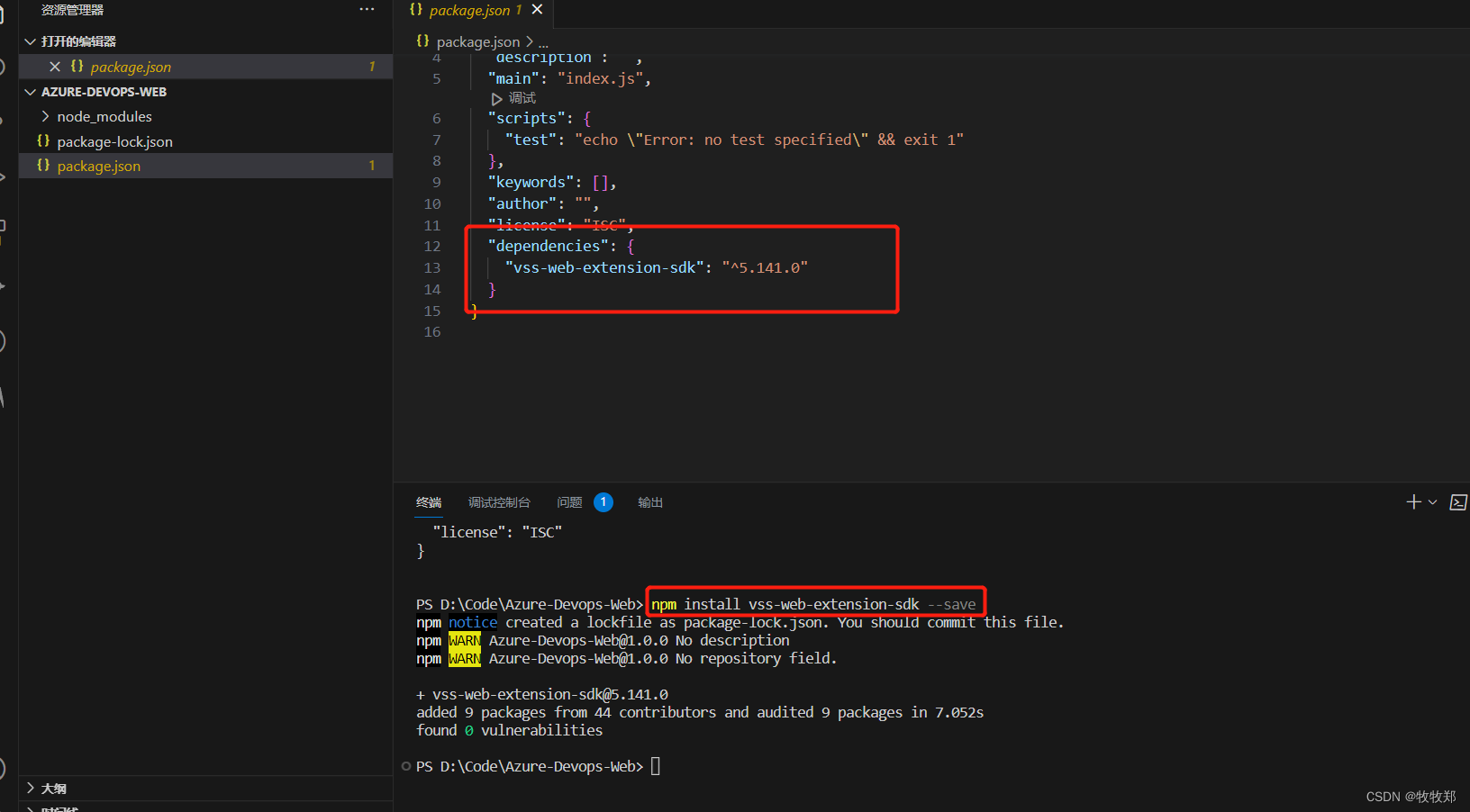
Task: Click inside the terminal prompt line
Action: tap(656, 765)
